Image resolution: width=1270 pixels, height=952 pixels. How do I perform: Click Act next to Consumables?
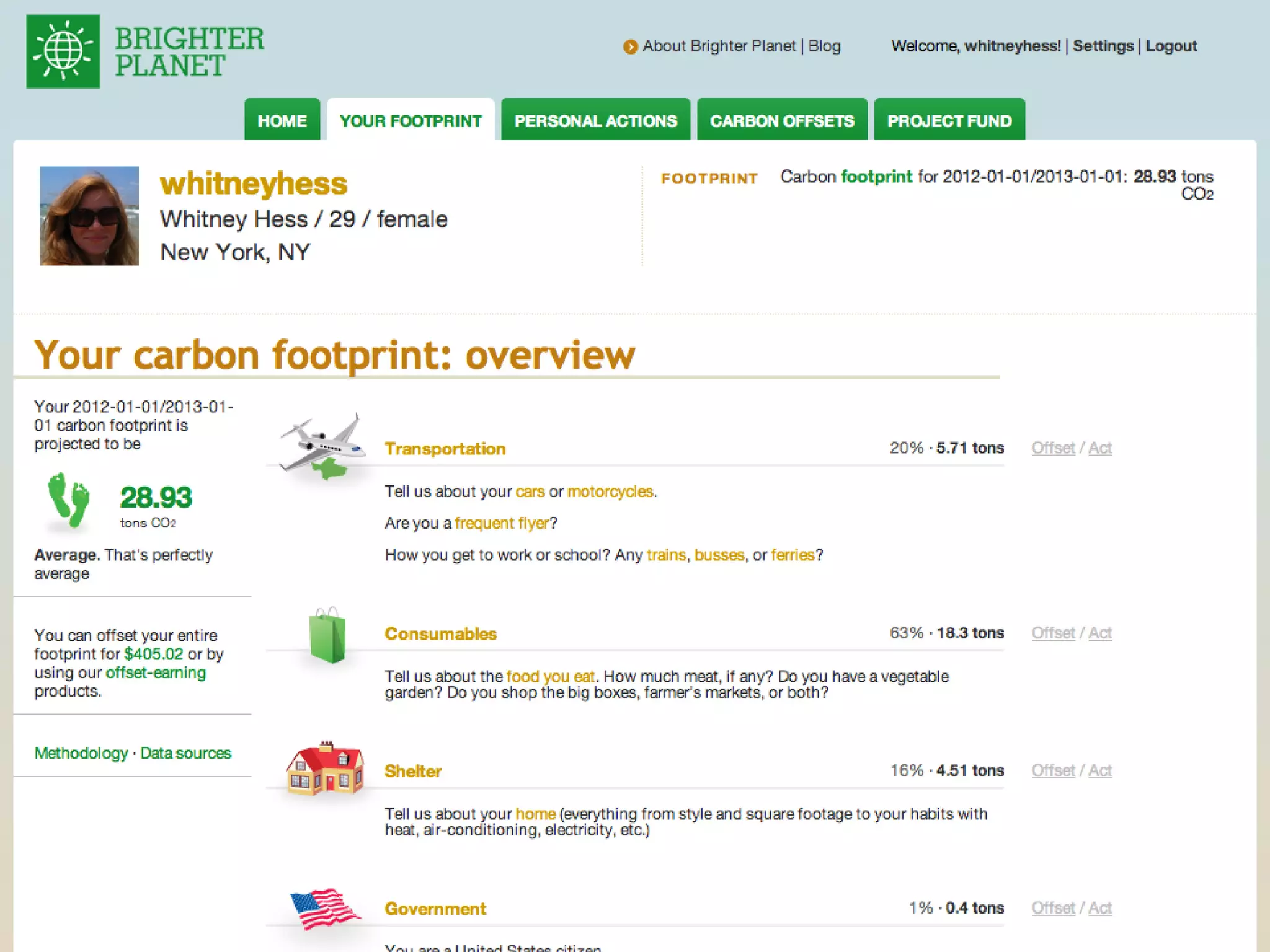1100,633
